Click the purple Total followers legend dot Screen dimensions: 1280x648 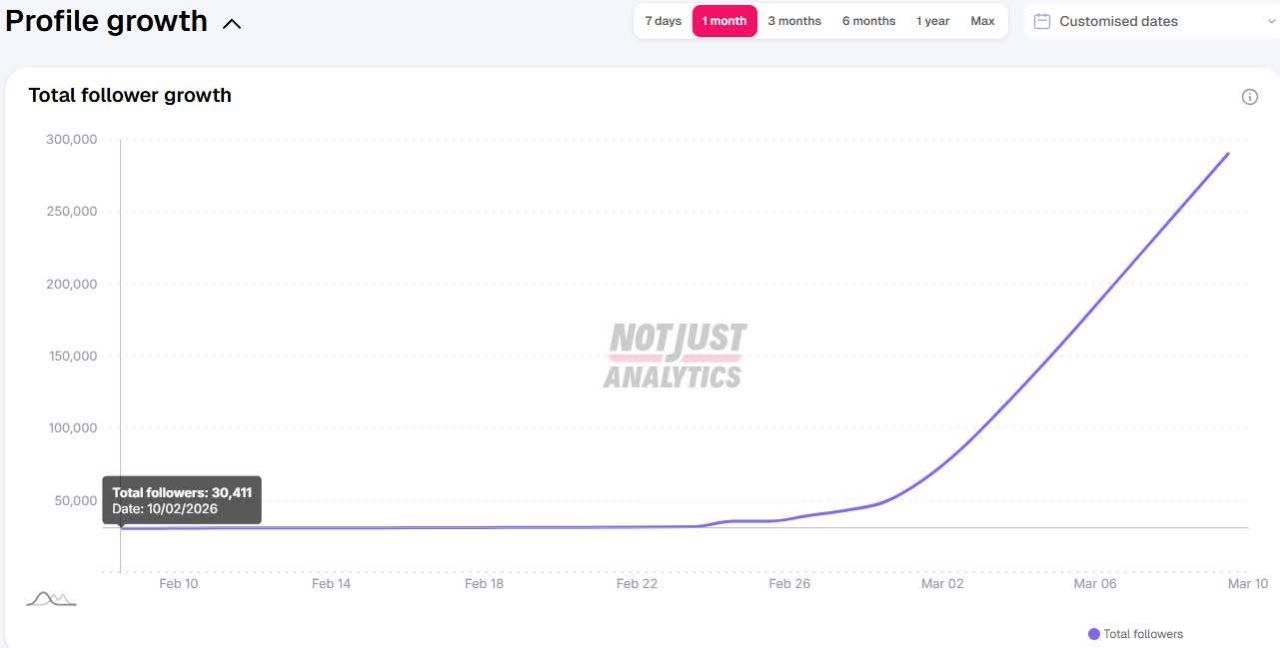1093,634
